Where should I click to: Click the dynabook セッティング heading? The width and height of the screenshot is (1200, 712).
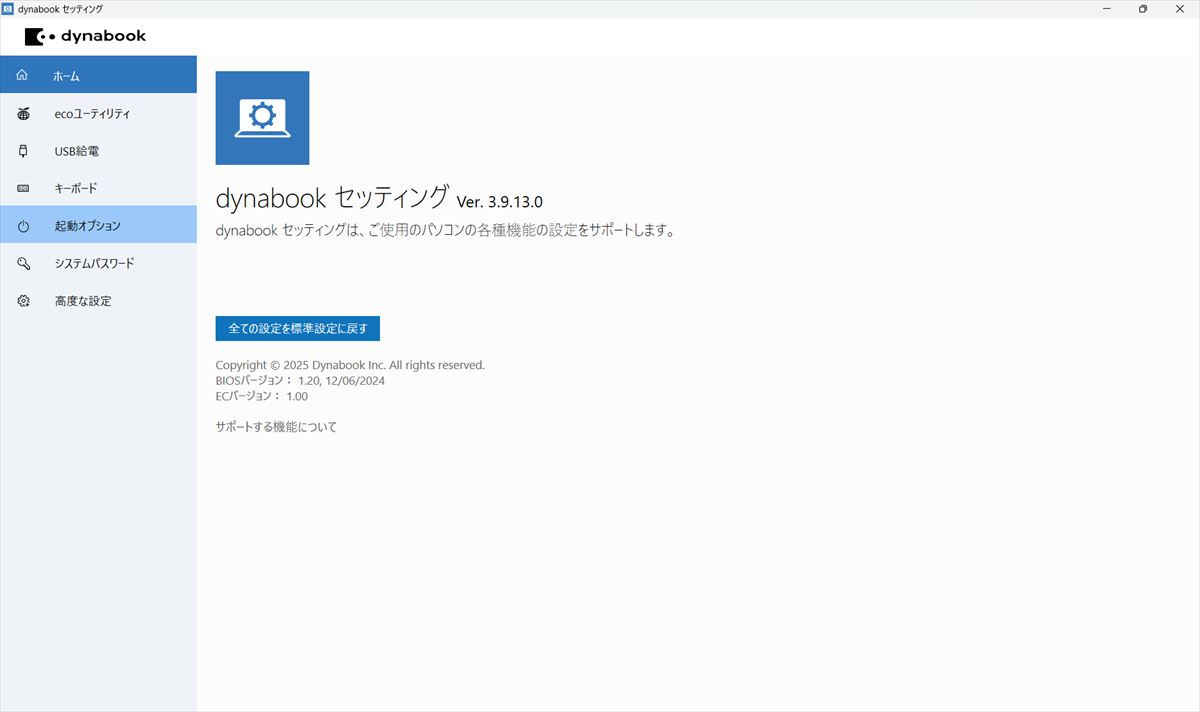pyautogui.click(x=333, y=197)
